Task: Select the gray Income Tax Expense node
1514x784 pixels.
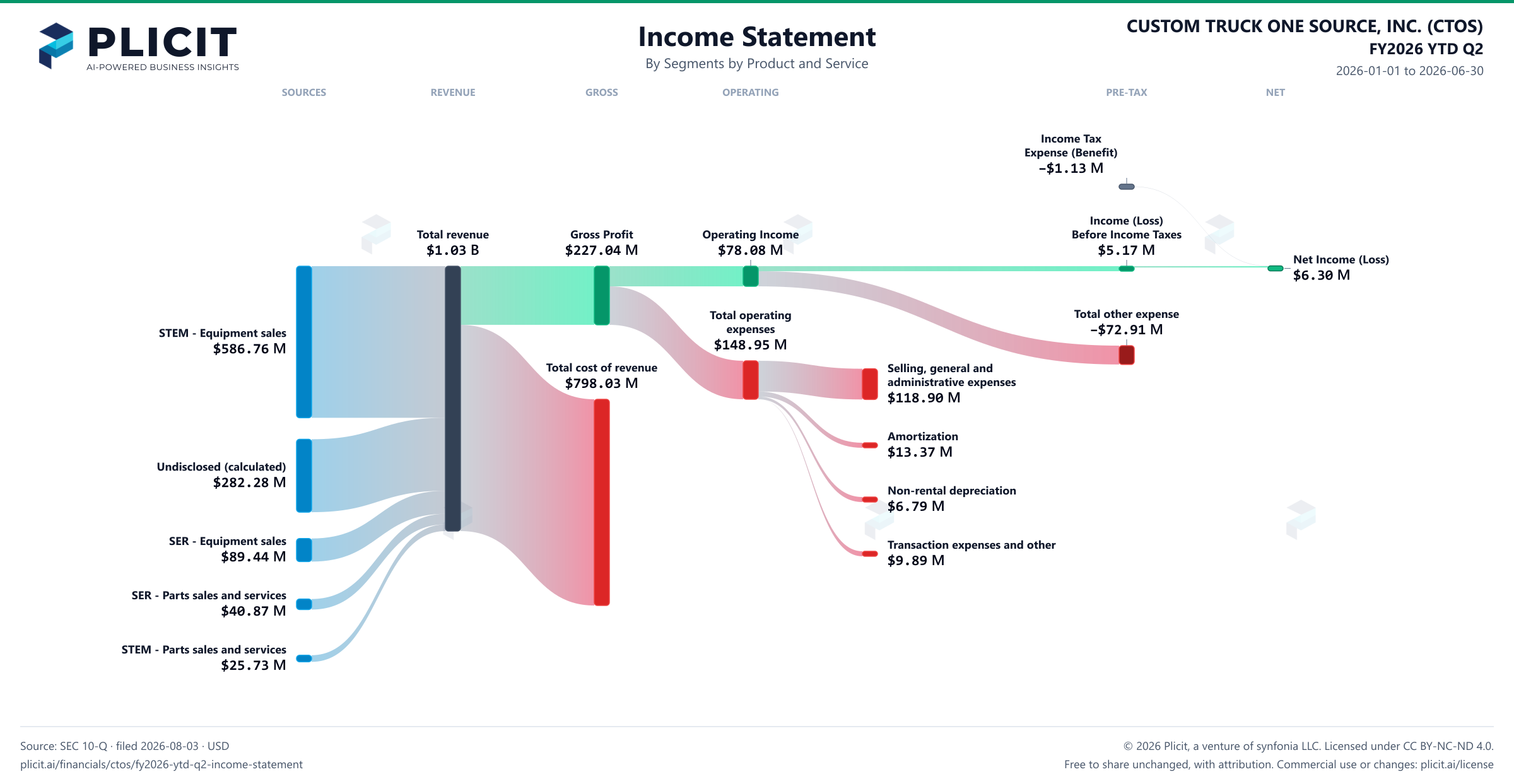Action: point(1127,187)
